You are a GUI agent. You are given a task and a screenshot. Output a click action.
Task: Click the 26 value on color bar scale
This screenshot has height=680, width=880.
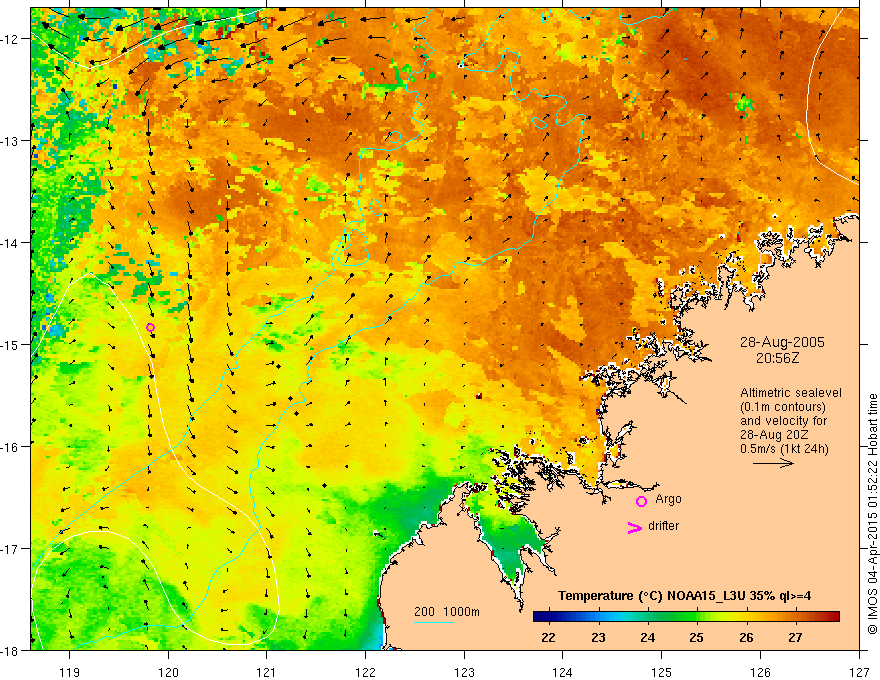746,638
